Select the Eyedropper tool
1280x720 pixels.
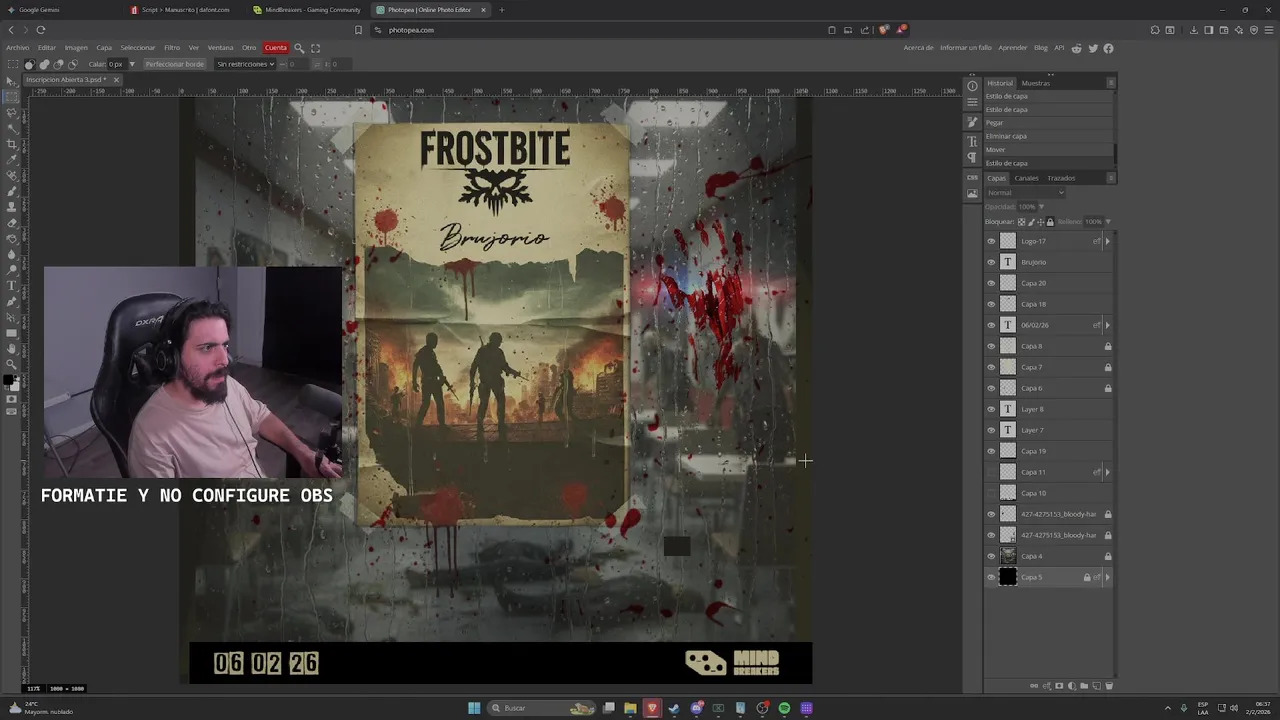coord(12,159)
